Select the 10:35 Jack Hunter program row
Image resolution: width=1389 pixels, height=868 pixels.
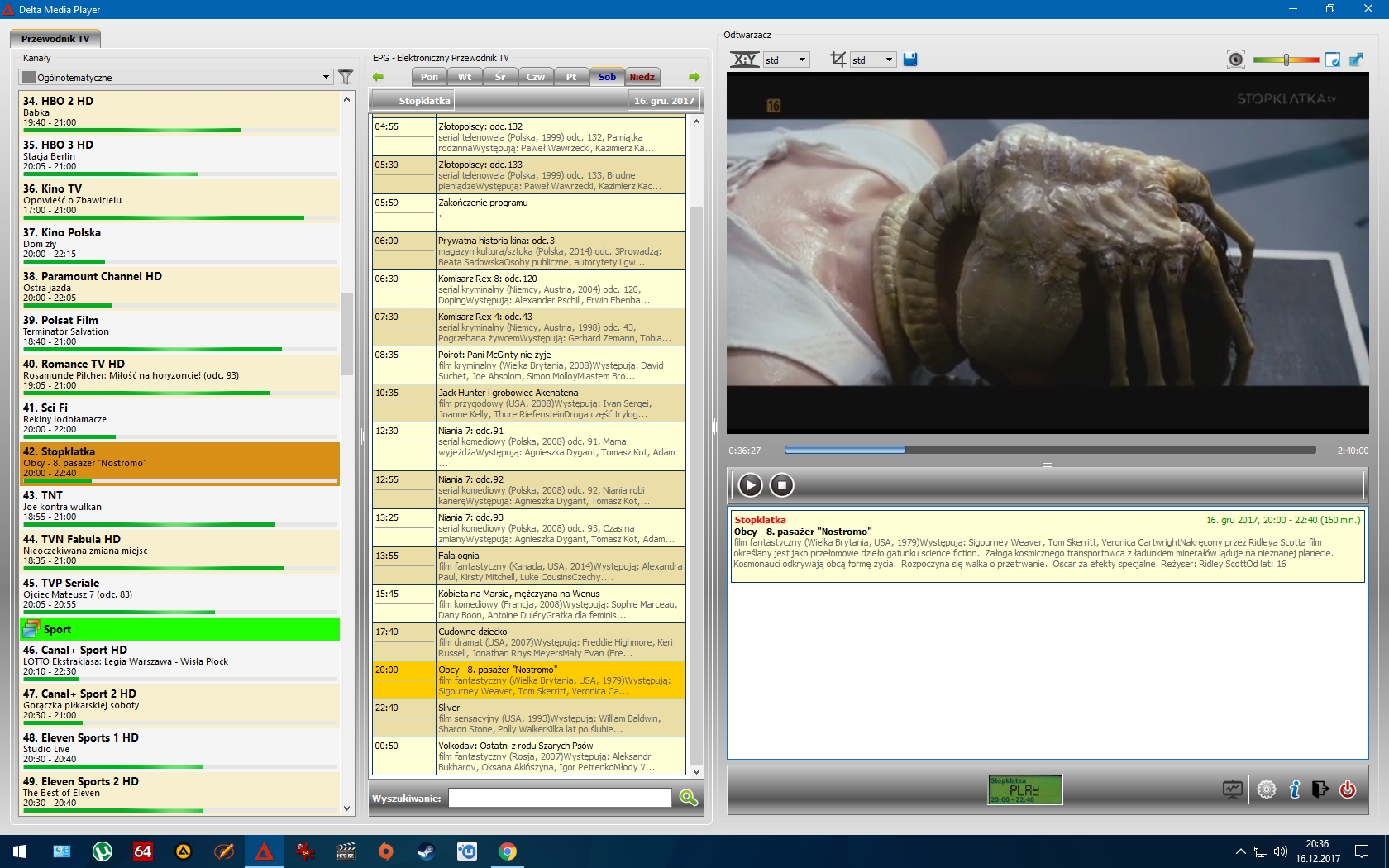pyautogui.click(x=529, y=403)
